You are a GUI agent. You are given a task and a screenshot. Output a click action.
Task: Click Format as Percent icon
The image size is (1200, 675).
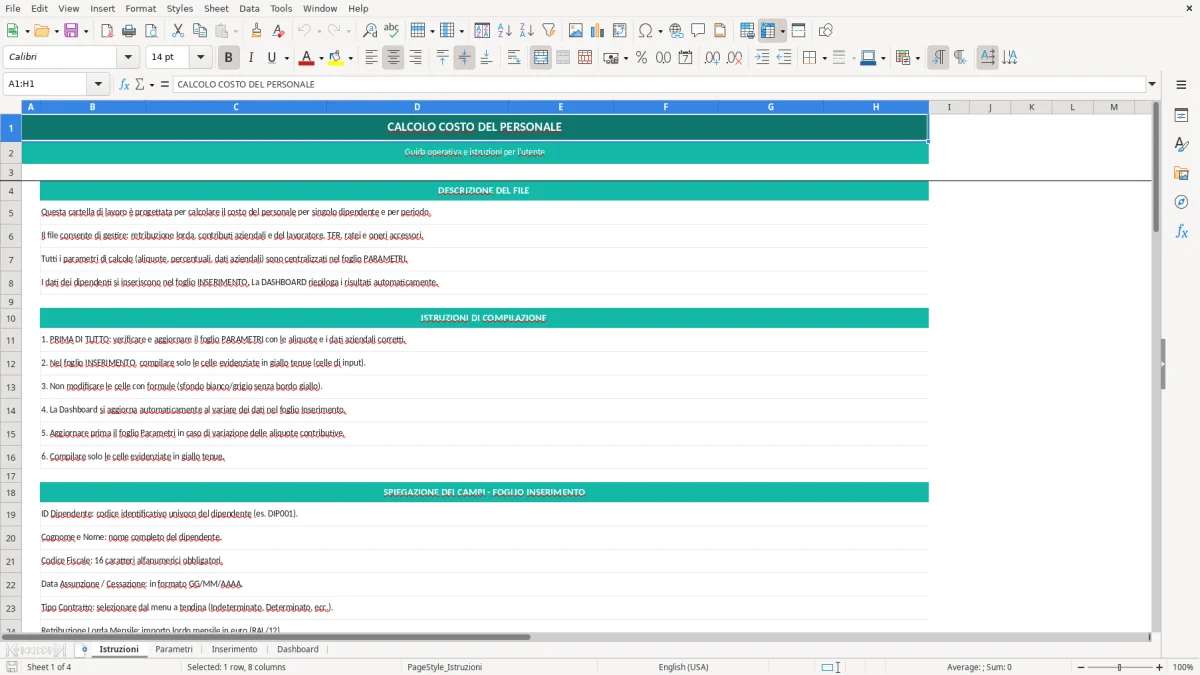(641, 58)
